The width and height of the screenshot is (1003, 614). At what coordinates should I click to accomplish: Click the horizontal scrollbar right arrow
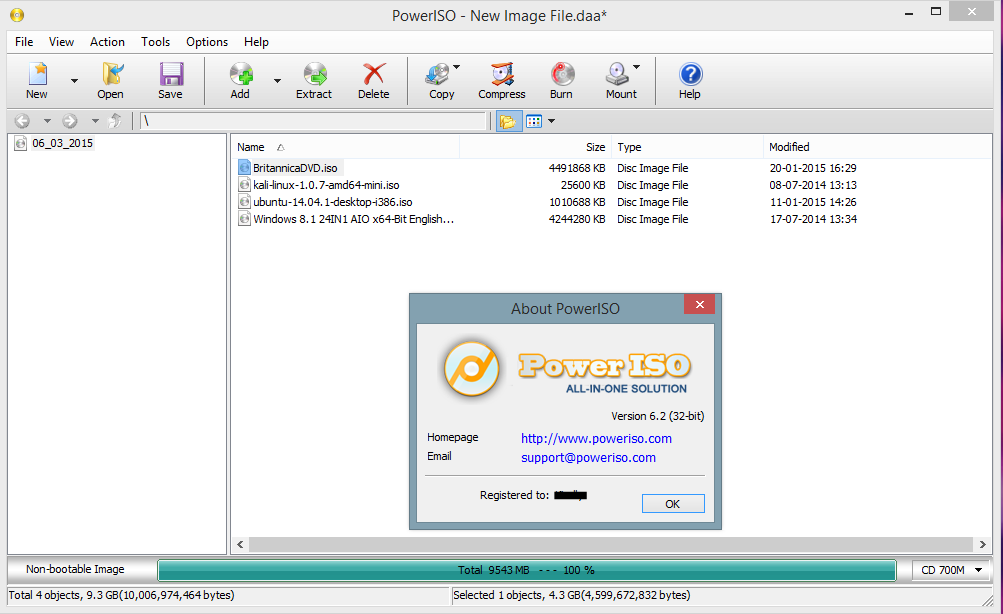(983, 544)
